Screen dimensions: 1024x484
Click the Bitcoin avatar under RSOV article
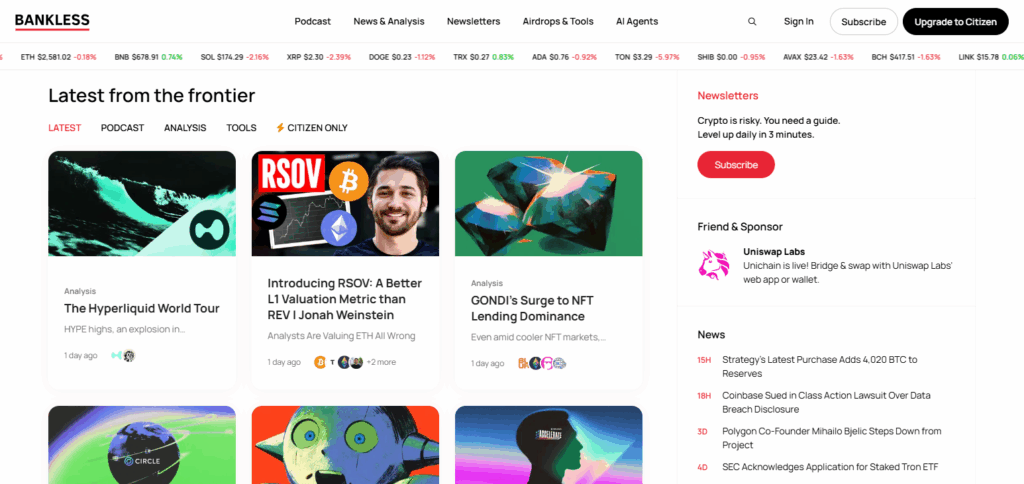point(320,362)
